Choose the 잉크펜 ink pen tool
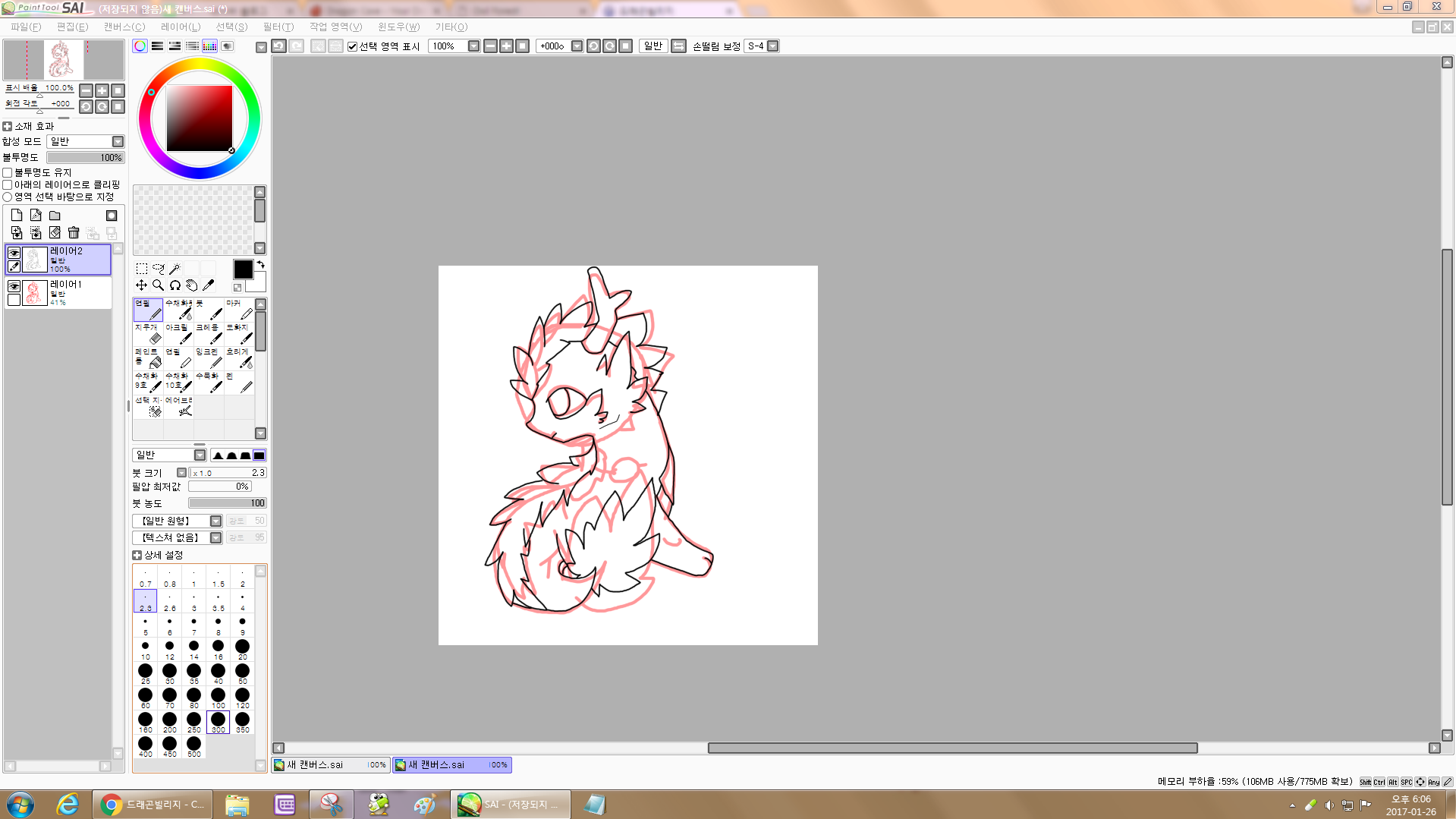 click(x=209, y=358)
